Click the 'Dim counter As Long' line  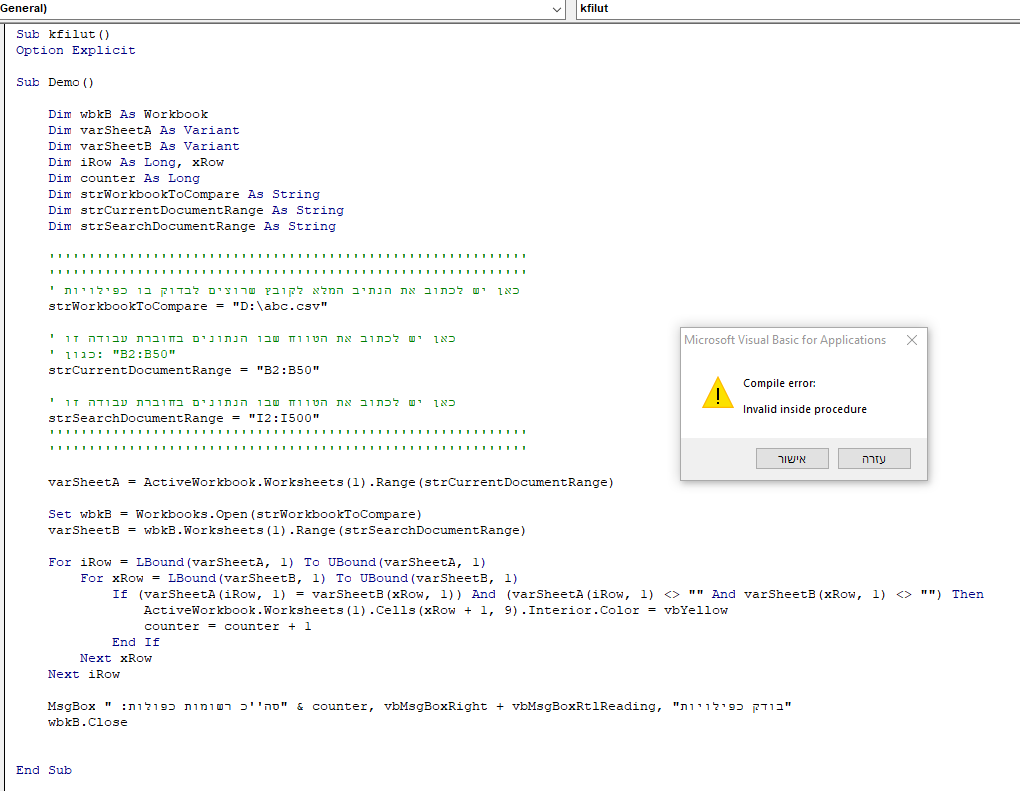pos(124,178)
